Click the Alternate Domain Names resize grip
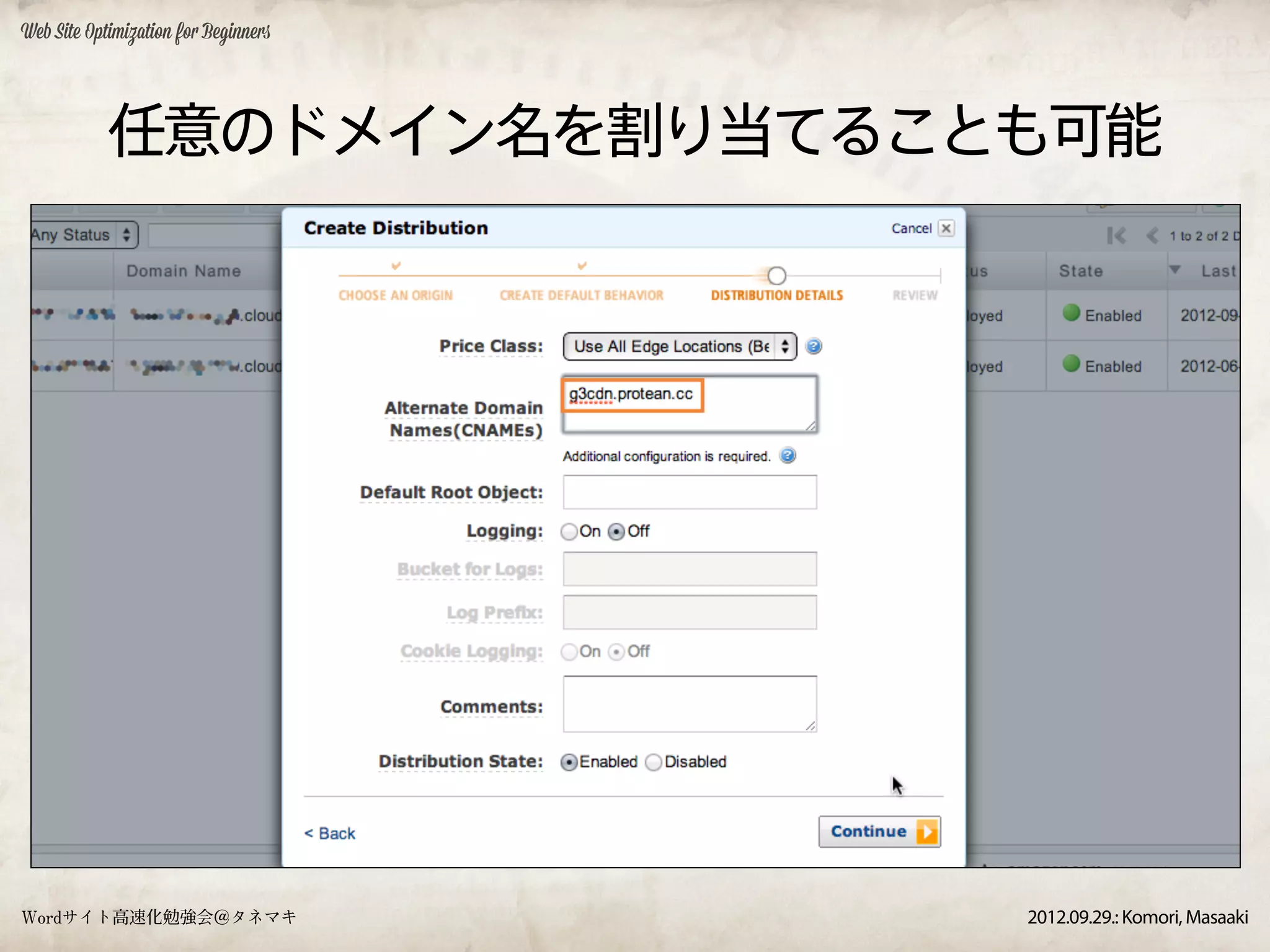 810,425
